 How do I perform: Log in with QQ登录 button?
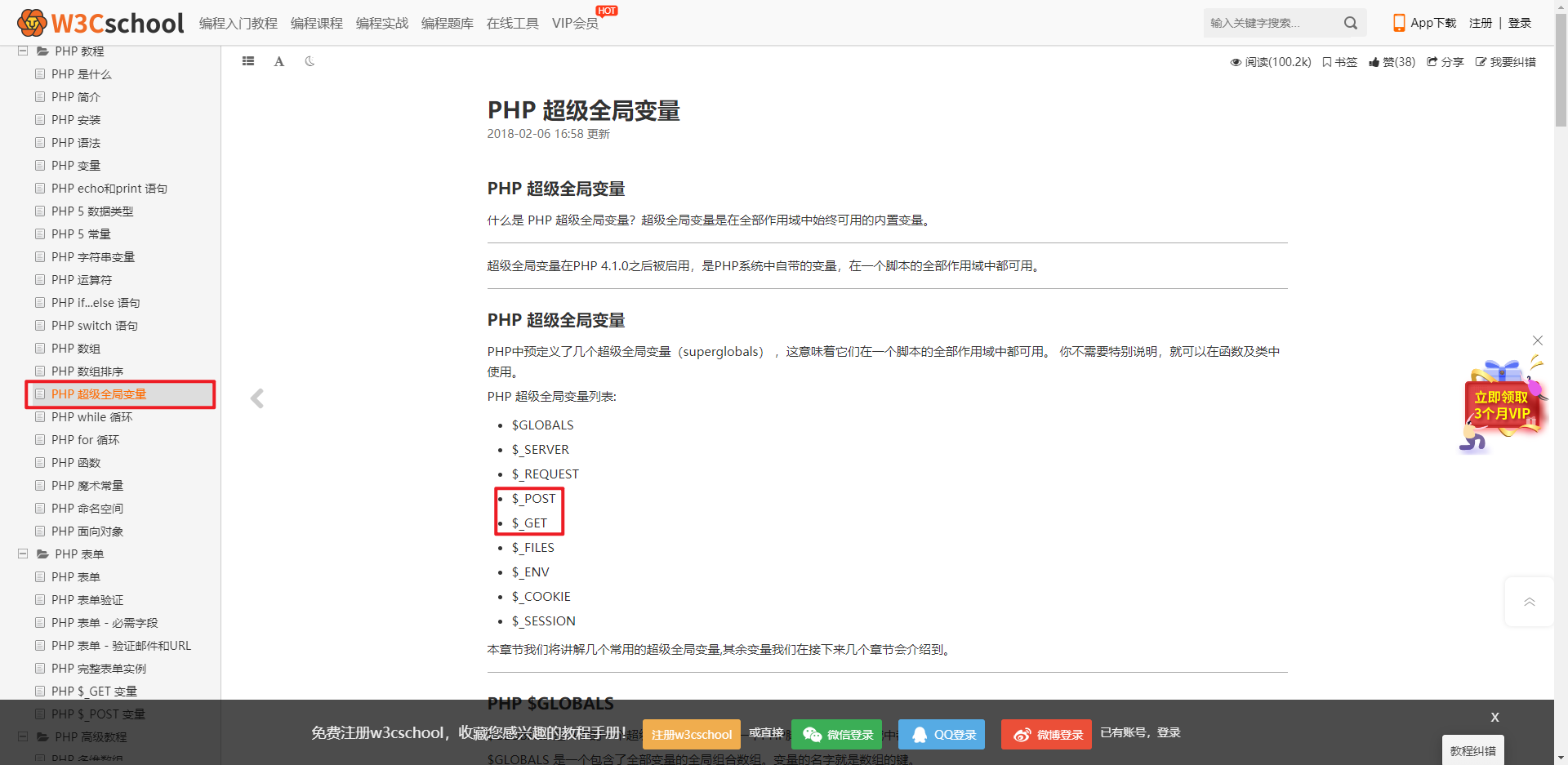[942, 734]
